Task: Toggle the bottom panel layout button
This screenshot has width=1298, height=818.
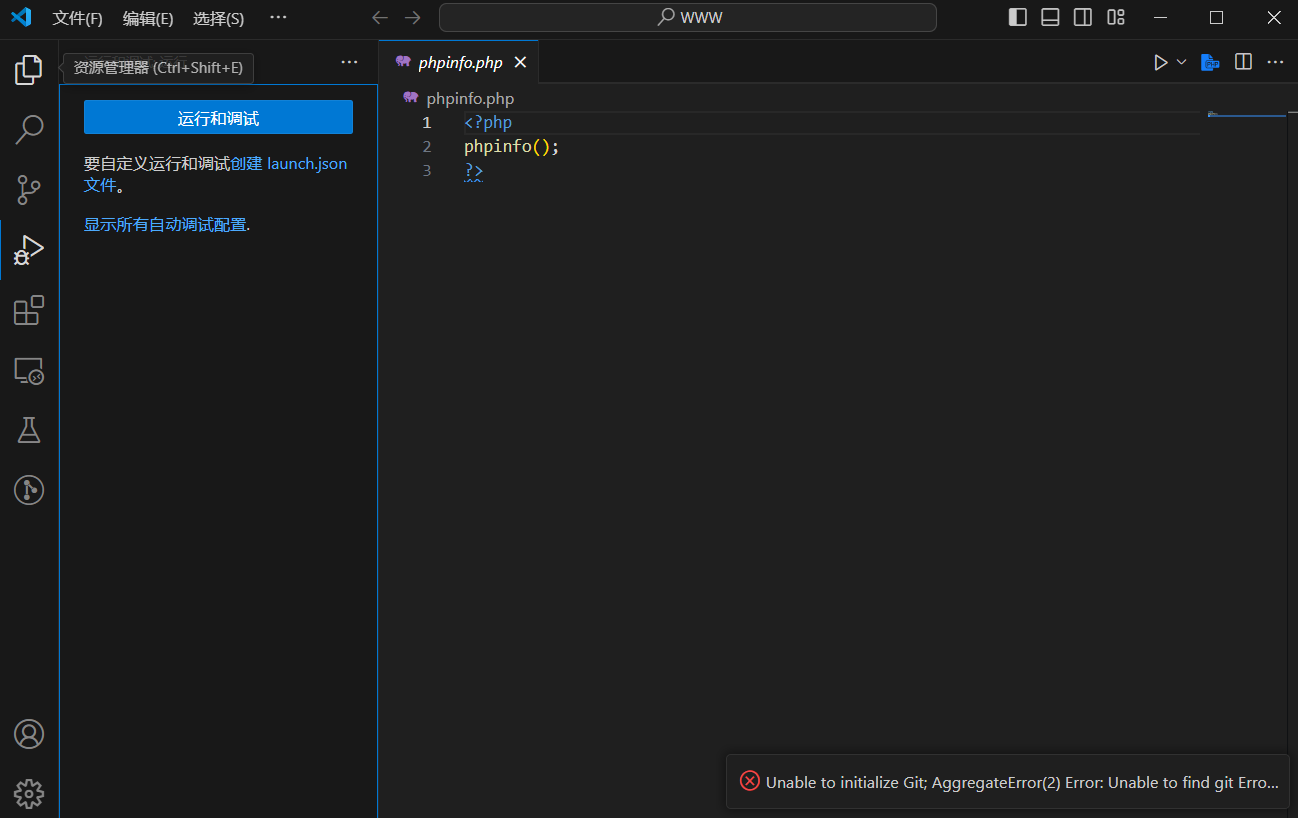Action: pyautogui.click(x=1050, y=17)
